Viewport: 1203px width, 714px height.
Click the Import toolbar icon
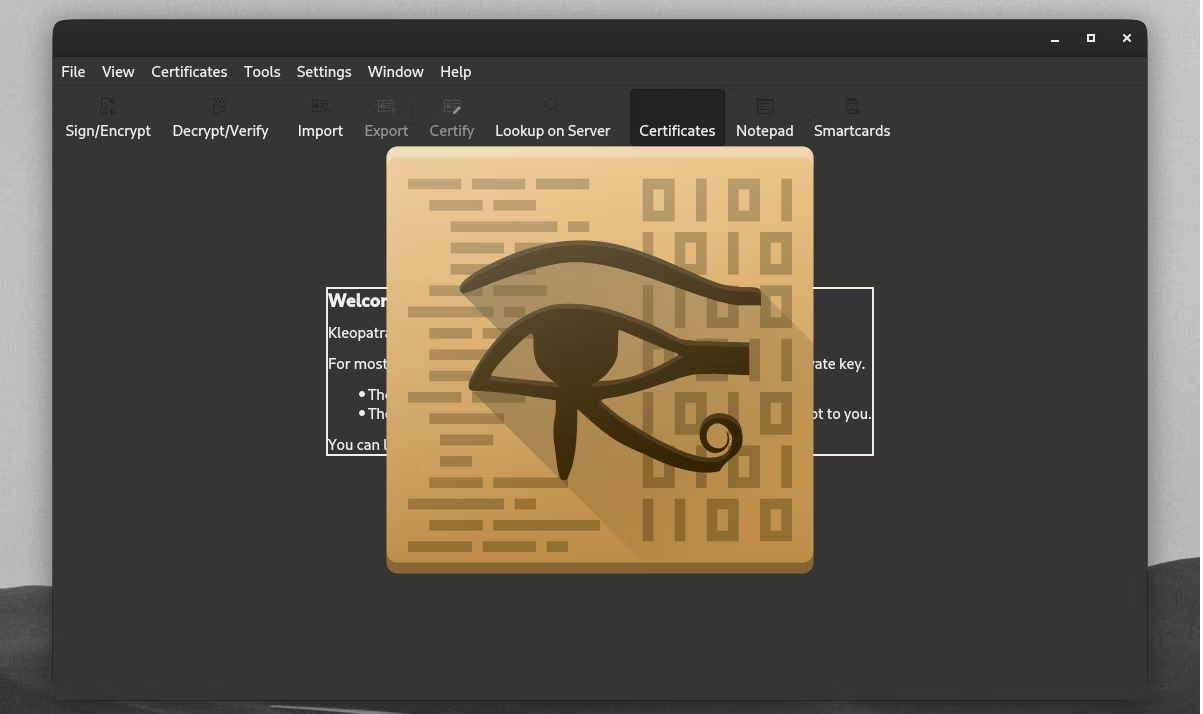[320, 105]
